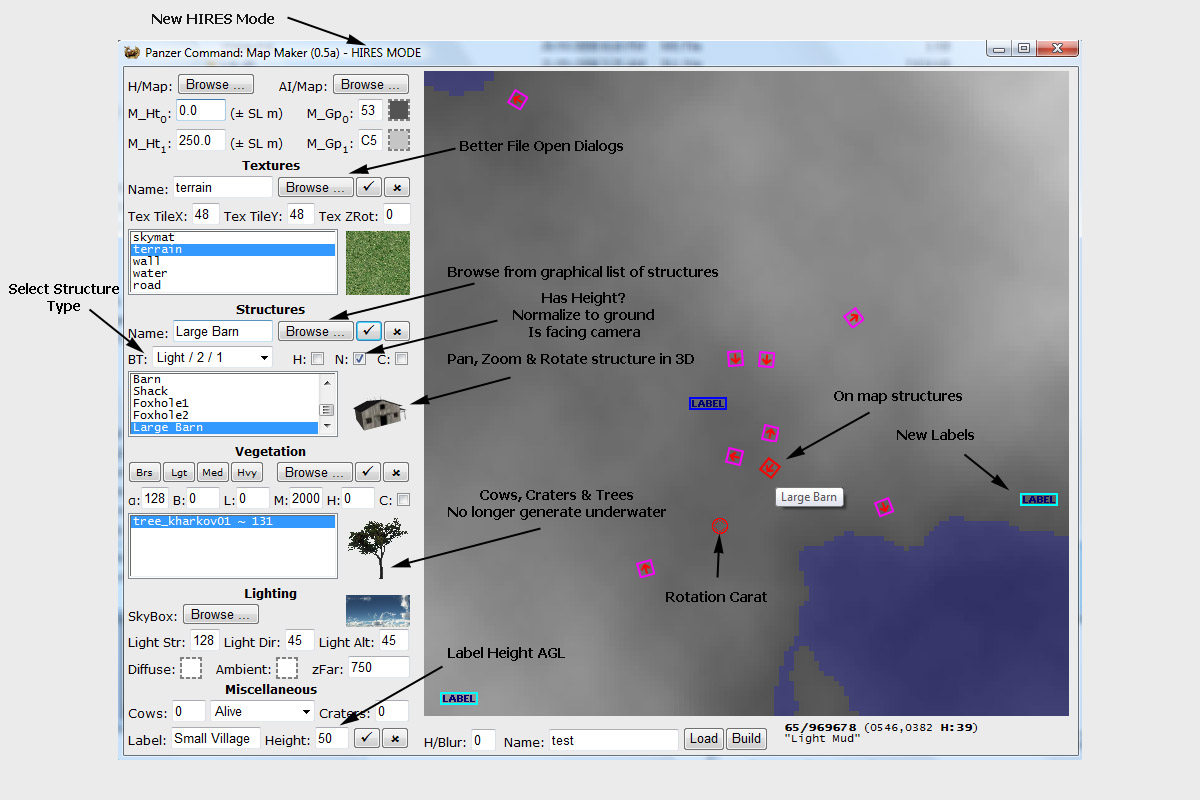Open the Vegetation Browse dialog

(x=315, y=472)
